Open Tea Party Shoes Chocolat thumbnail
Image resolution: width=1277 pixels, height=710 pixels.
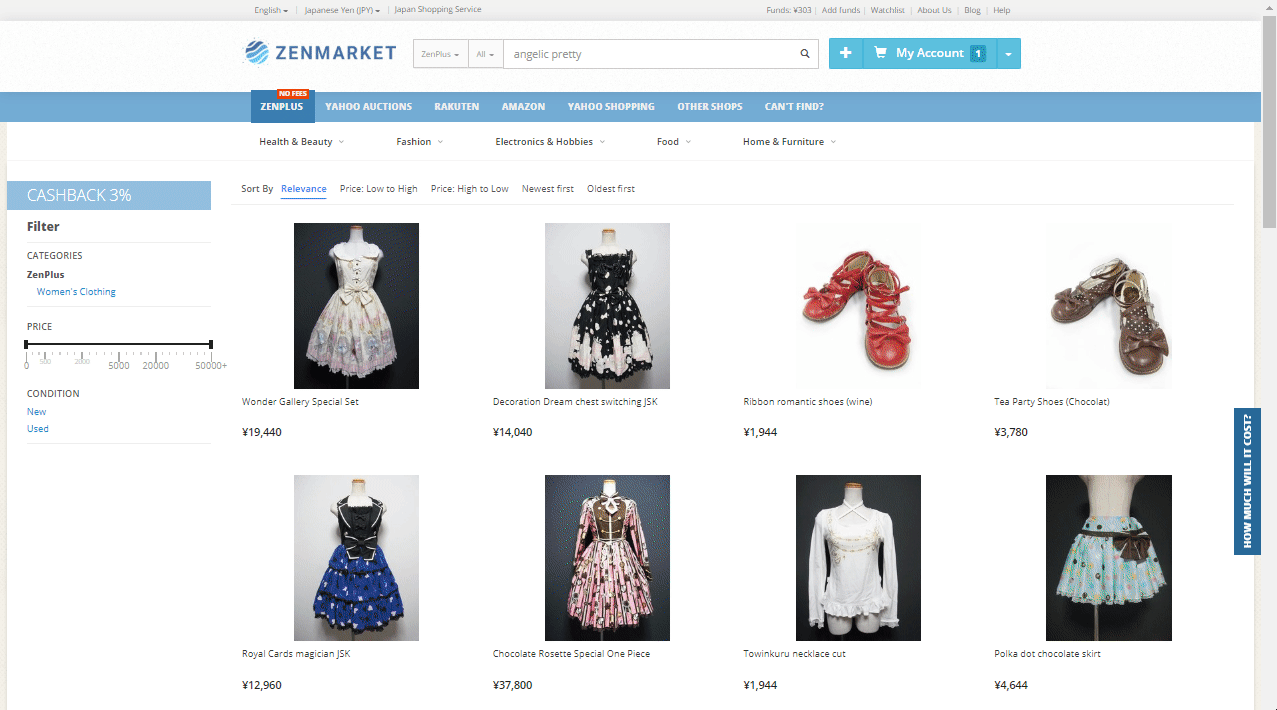pyautogui.click(x=1108, y=306)
